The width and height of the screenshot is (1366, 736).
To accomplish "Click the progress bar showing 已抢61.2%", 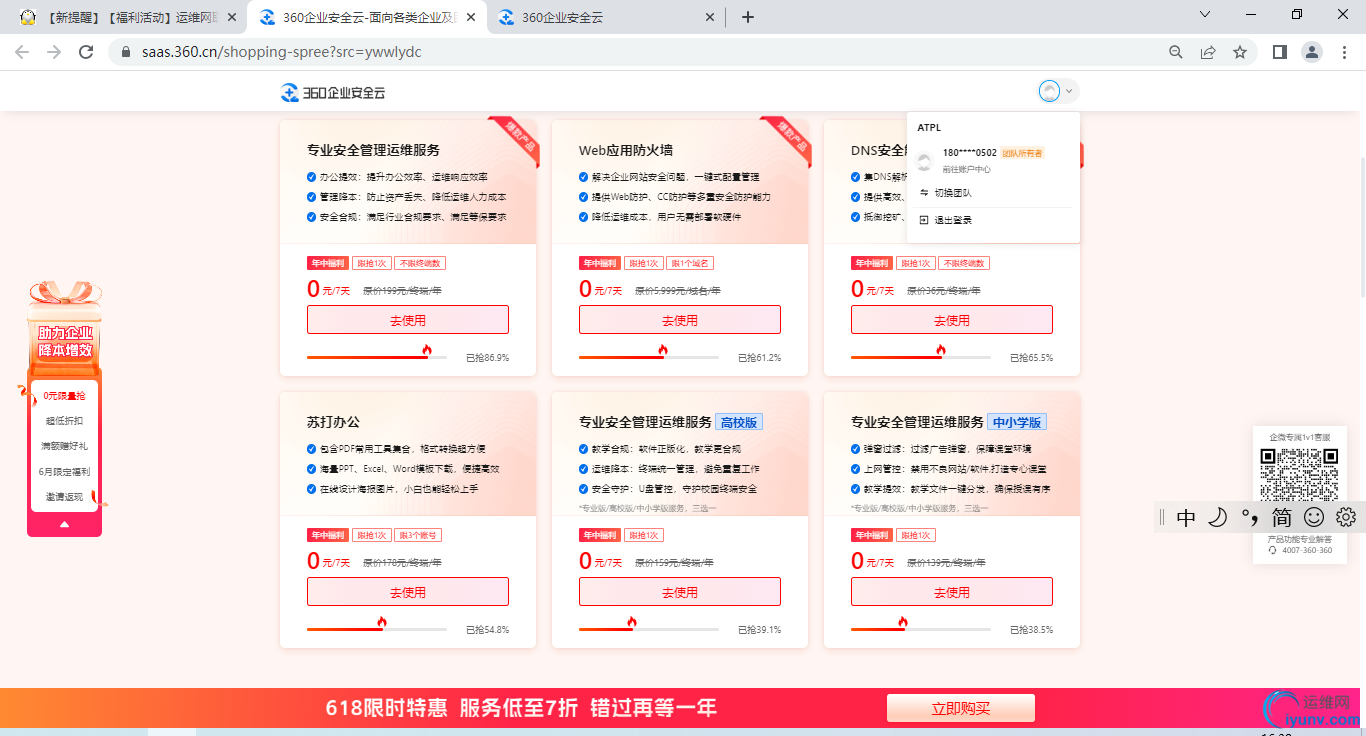I will (x=649, y=357).
